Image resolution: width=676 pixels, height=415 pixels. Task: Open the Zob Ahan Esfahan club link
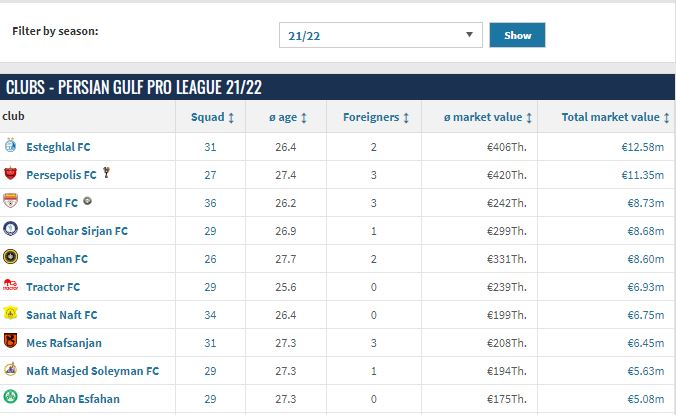point(72,399)
